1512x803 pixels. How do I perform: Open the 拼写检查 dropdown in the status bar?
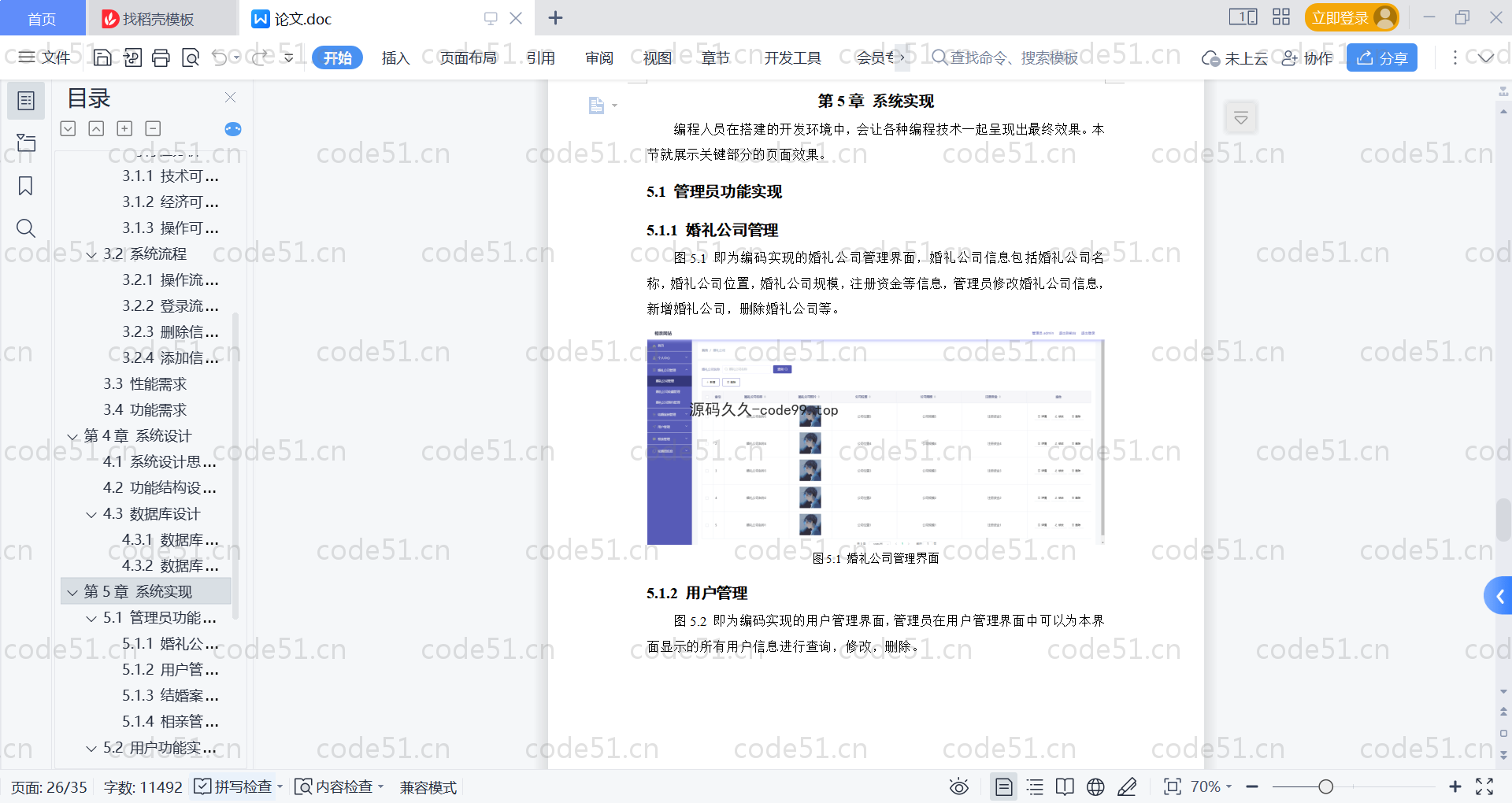tap(280, 786)
